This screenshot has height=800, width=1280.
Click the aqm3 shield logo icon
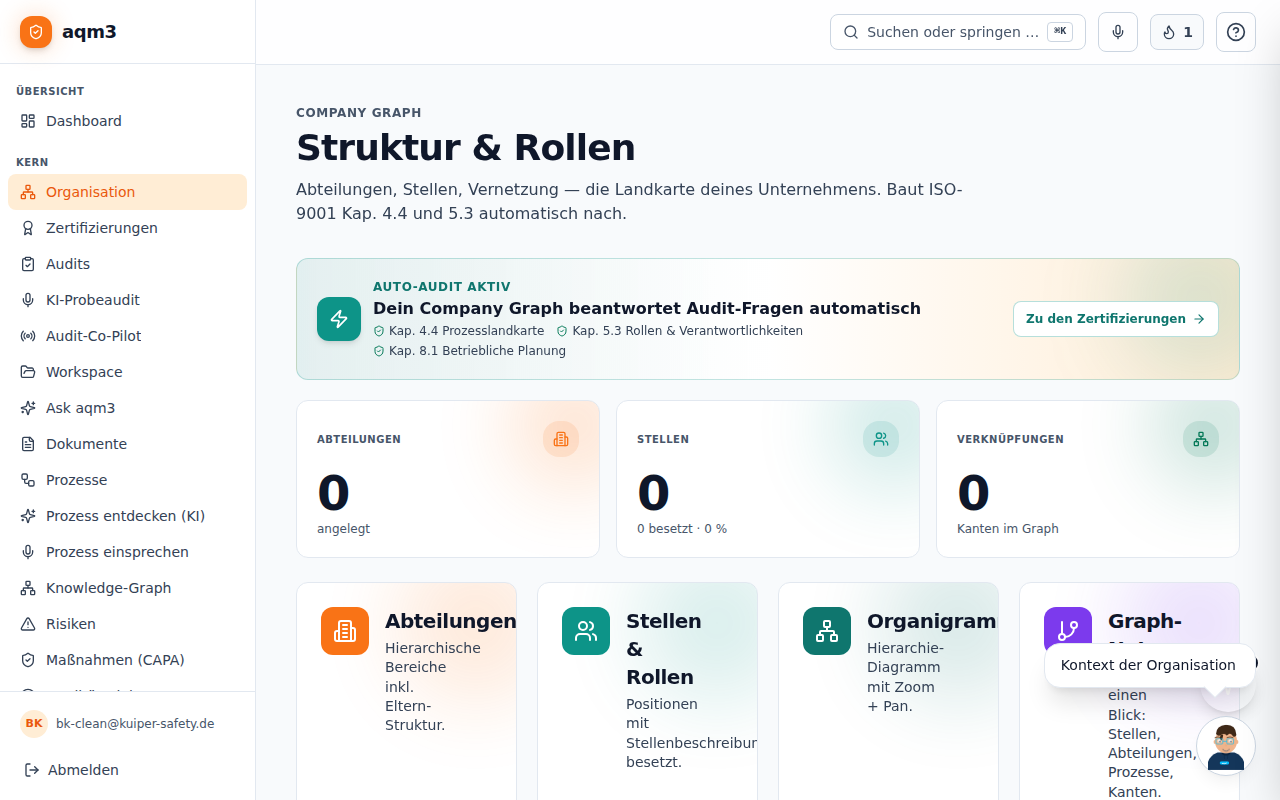pos(36,32)
